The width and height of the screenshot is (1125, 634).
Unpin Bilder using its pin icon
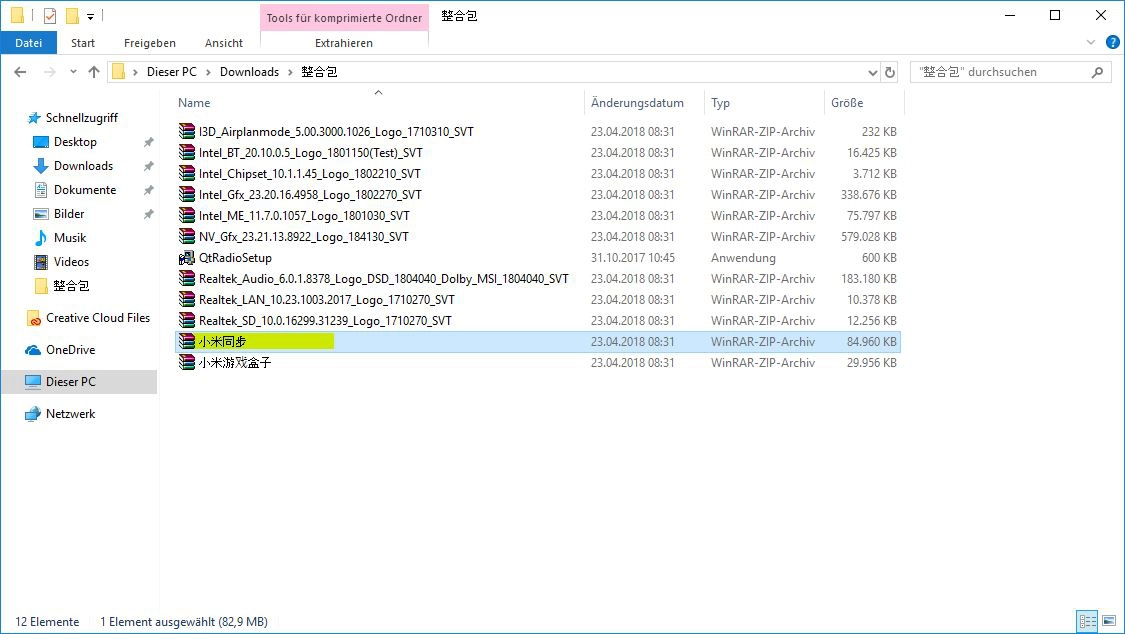(149, 214)
